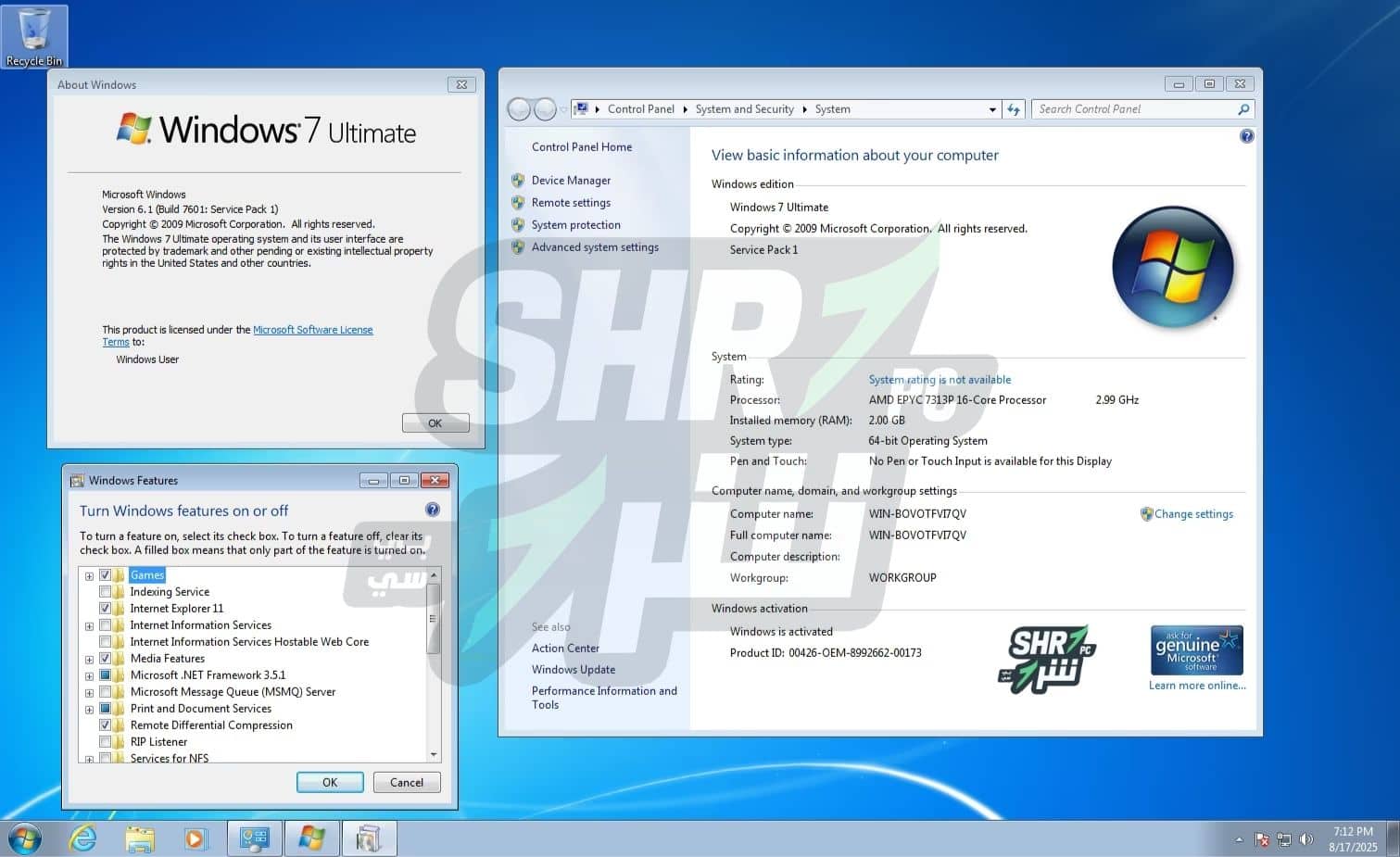Image resolution: width=1400 pixels, height=857 pixels.
Task: Show hidden tray icons arrow
Action: pyautogui.click(x=1239, y=839)
